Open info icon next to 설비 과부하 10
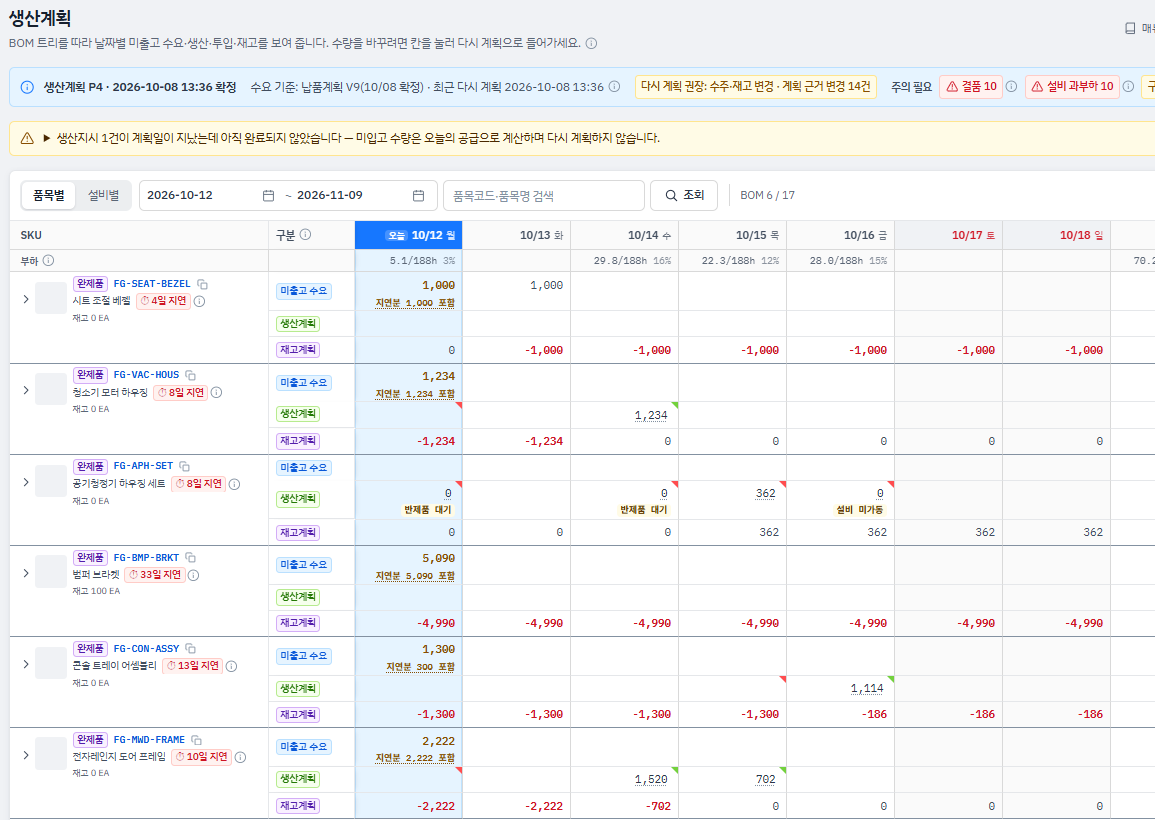 tap(1128, 87)
